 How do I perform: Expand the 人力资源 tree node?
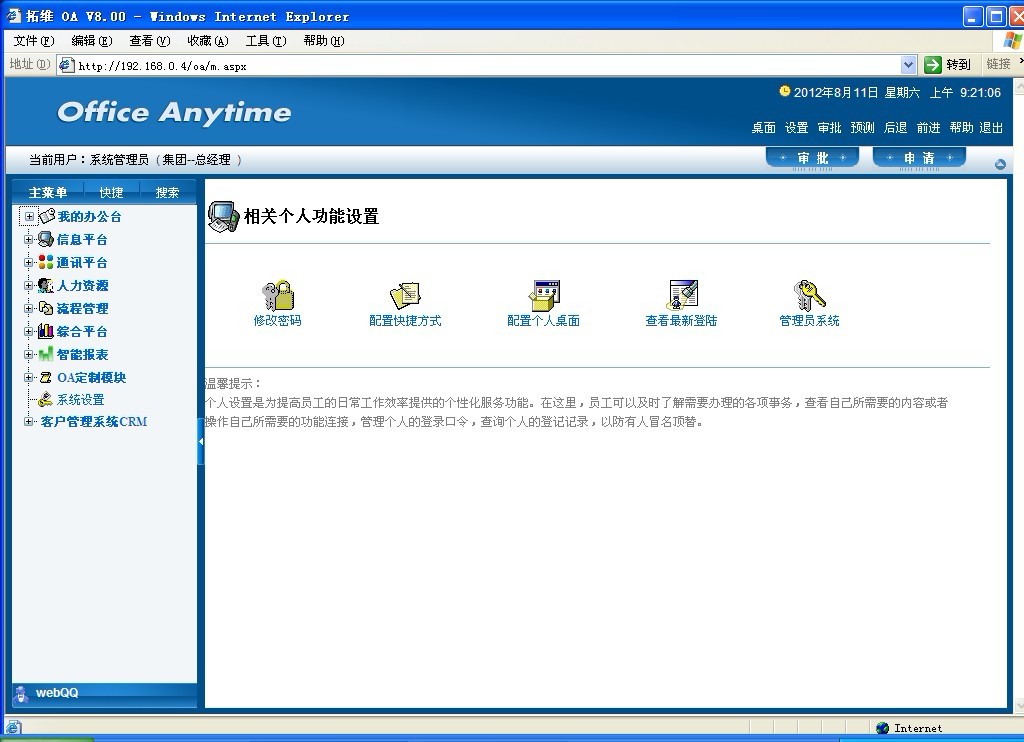pyautogui.click(x=30, y=286)
